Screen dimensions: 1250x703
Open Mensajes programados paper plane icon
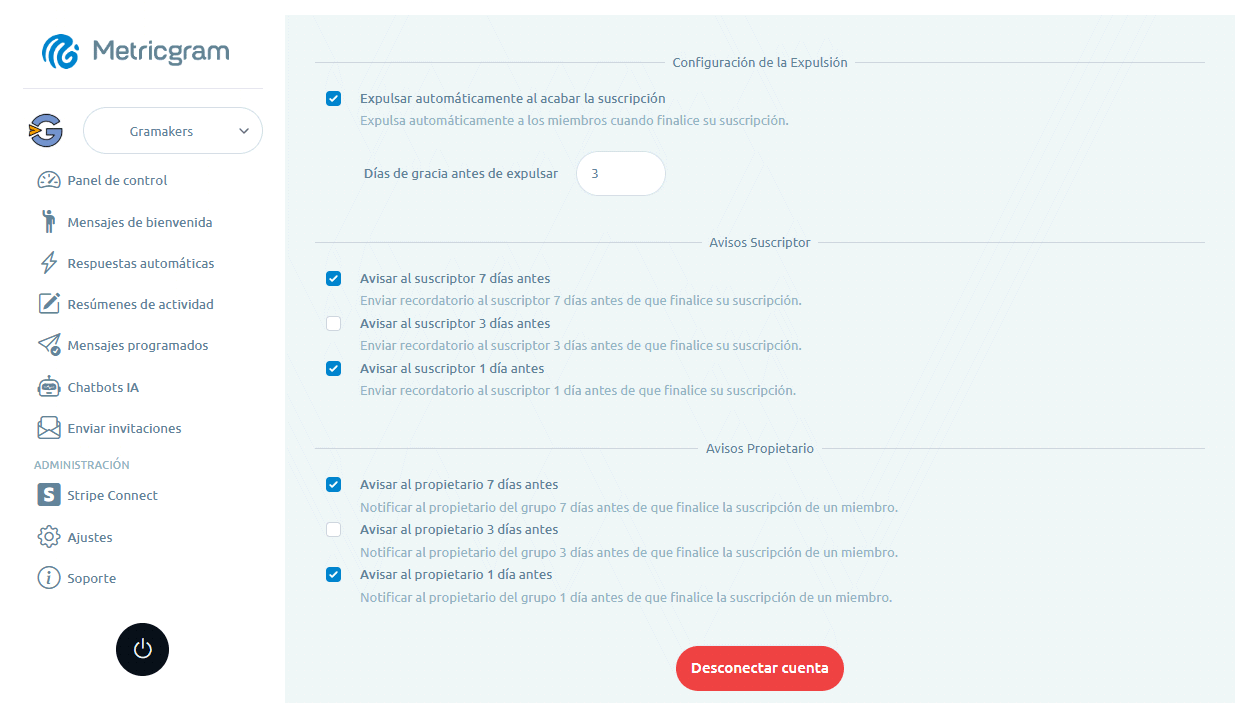click(49, 345)
